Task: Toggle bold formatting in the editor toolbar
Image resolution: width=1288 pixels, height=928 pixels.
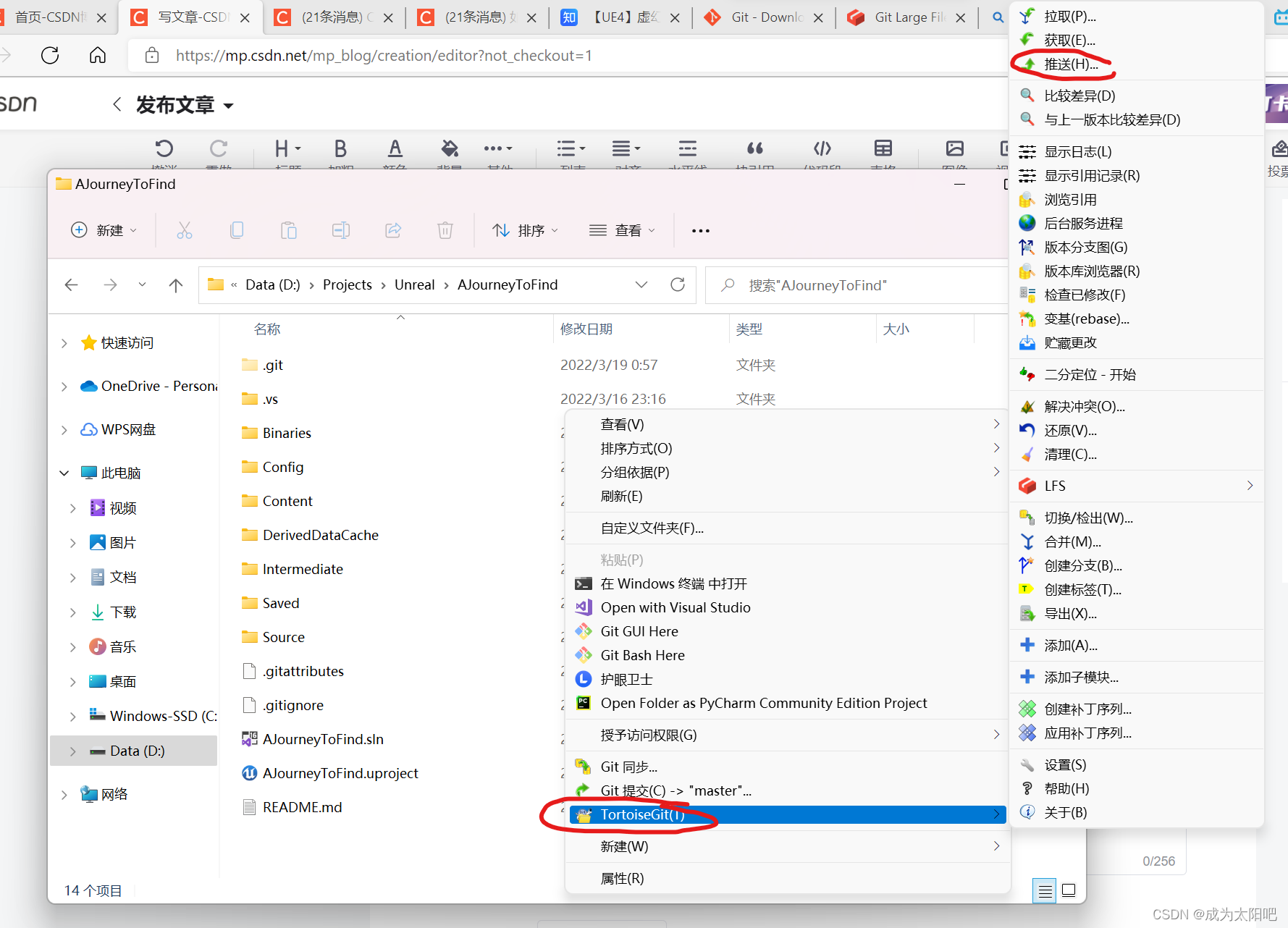Action: click(340, 150)
